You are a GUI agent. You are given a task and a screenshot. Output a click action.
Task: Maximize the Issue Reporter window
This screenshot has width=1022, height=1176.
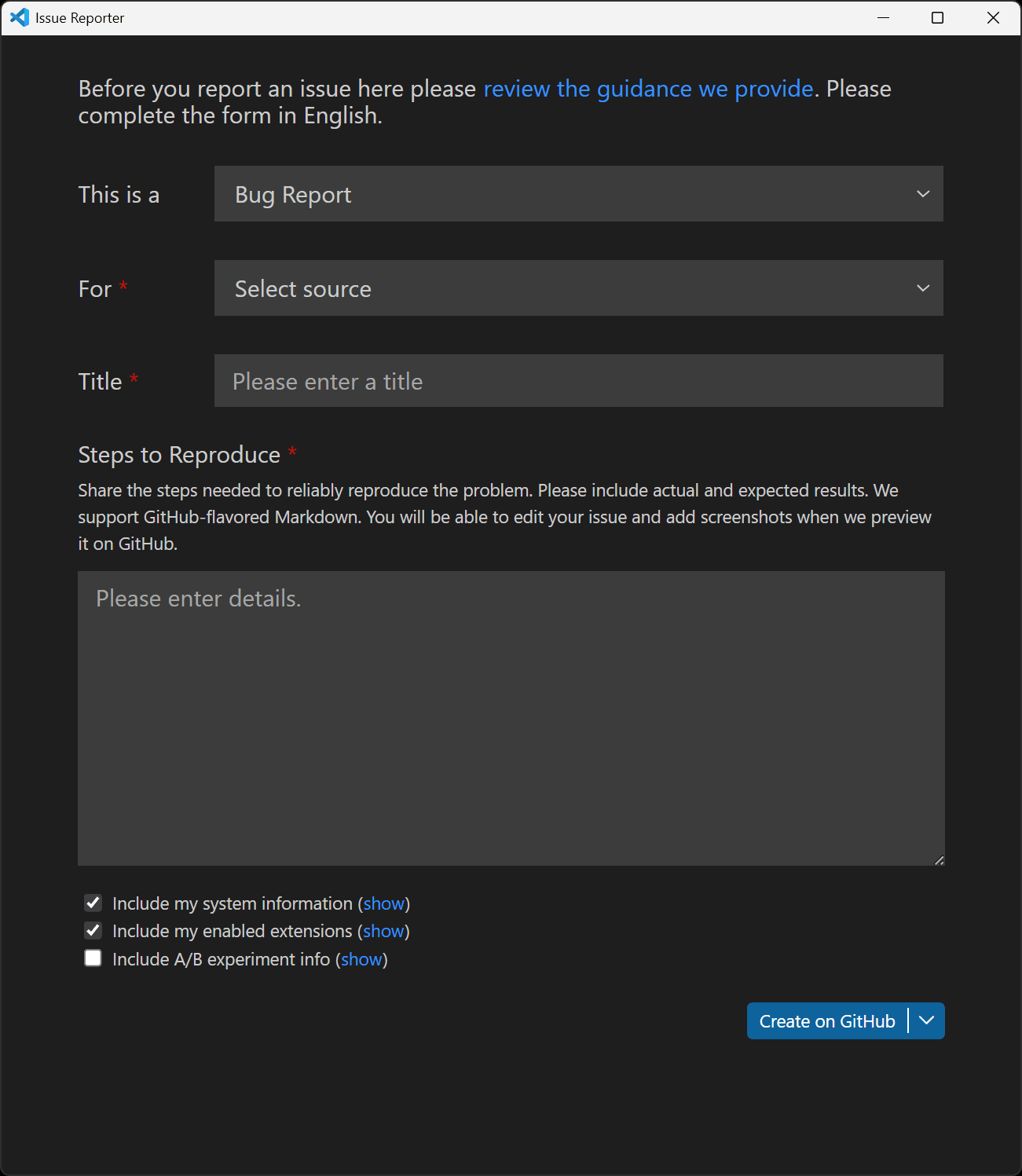(937, 17)
